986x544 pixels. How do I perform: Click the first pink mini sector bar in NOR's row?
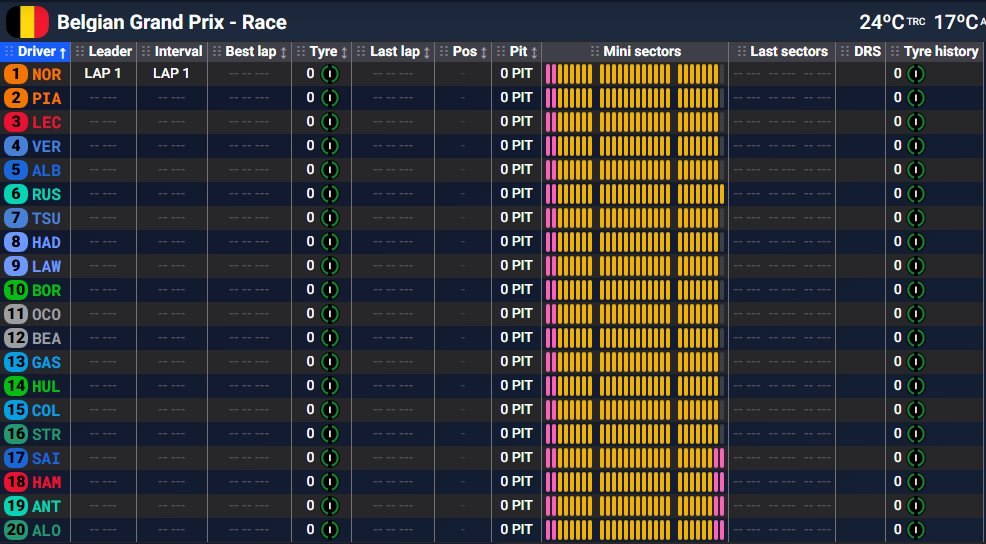click(x=548, y=74)
